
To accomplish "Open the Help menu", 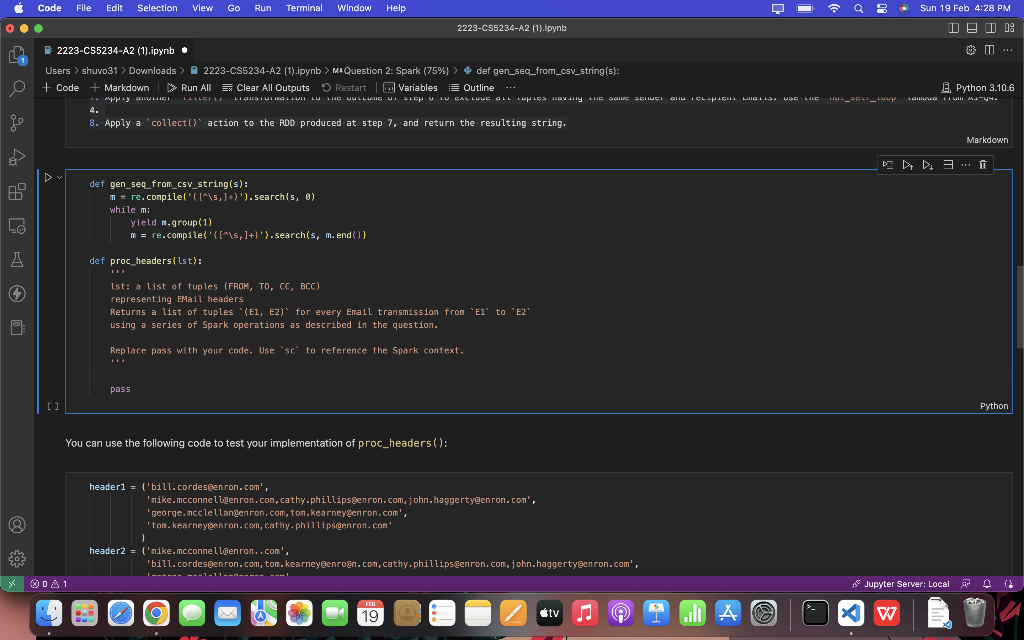I will point(396,8).
